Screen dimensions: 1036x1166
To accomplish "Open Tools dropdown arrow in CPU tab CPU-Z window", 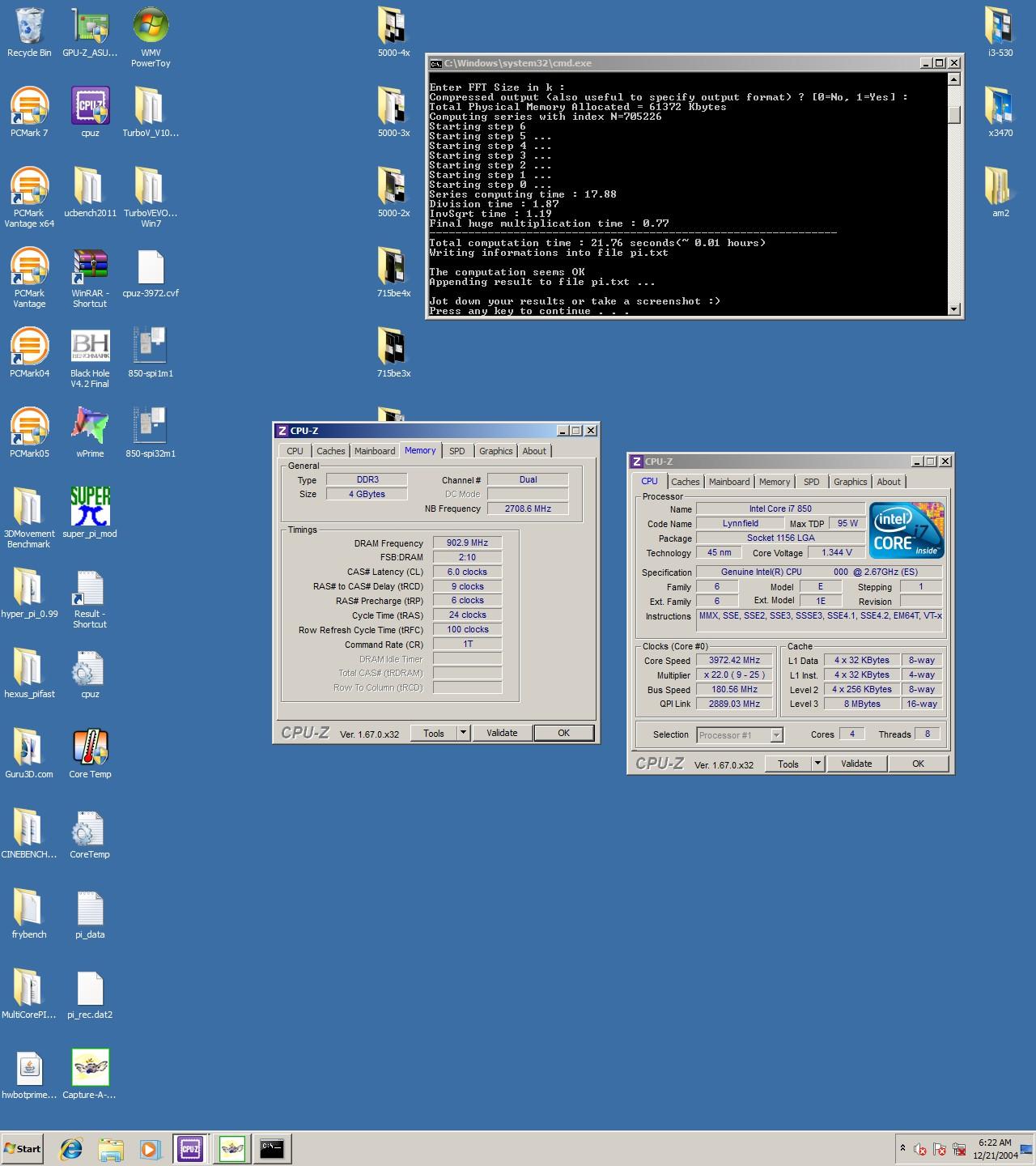I will coord(817,764).
